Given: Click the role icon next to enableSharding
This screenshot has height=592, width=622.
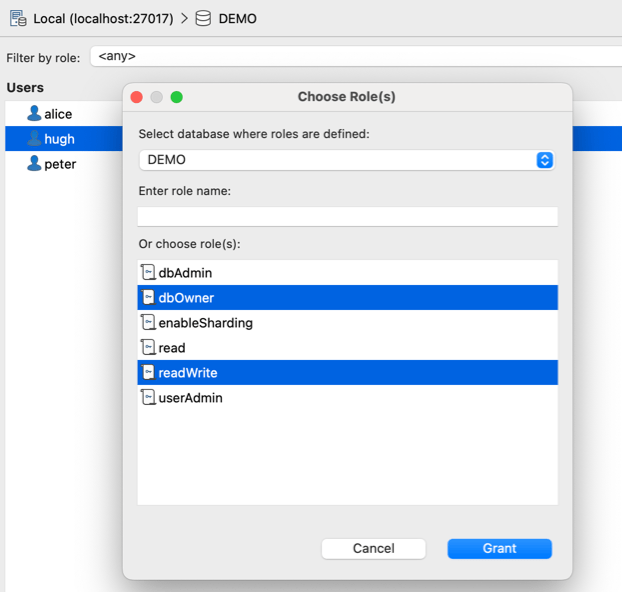Looking at the screenshot, I should click(x=148, y=323).
